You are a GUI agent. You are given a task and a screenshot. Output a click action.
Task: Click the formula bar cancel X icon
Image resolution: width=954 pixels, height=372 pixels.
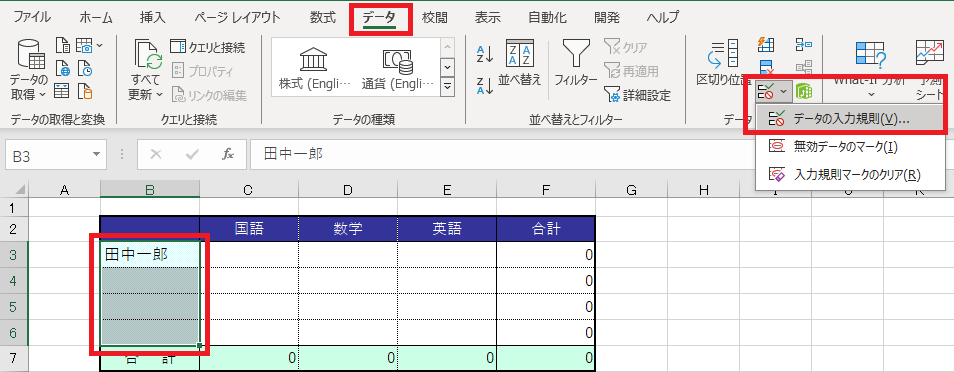click(x=156, y=155)
